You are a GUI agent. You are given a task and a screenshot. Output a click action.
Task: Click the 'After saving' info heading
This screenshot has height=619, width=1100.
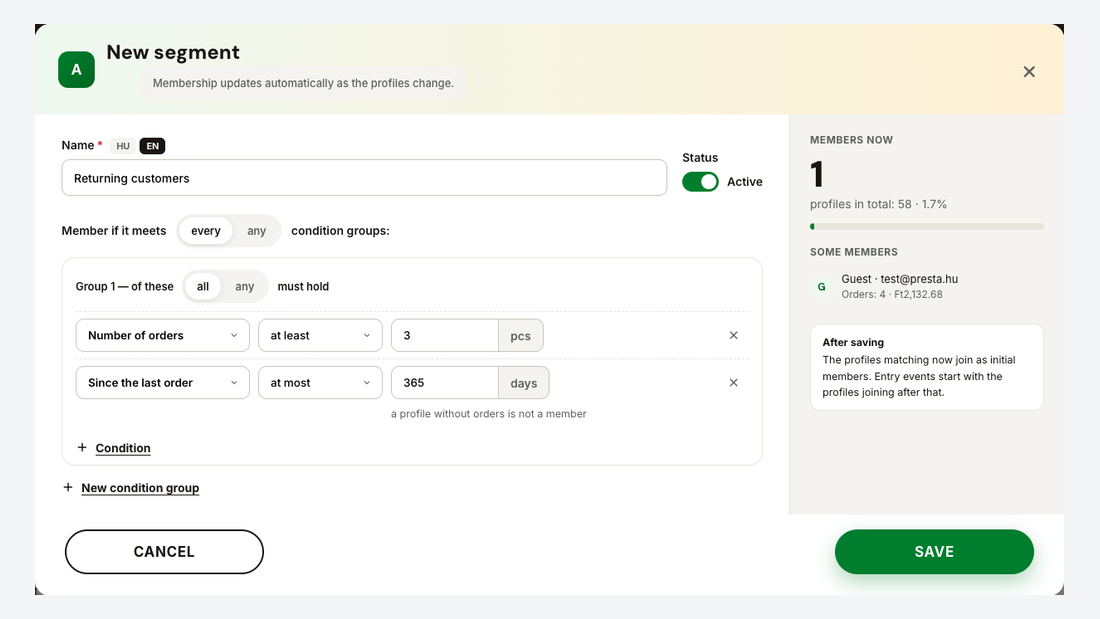pos(852,342)
